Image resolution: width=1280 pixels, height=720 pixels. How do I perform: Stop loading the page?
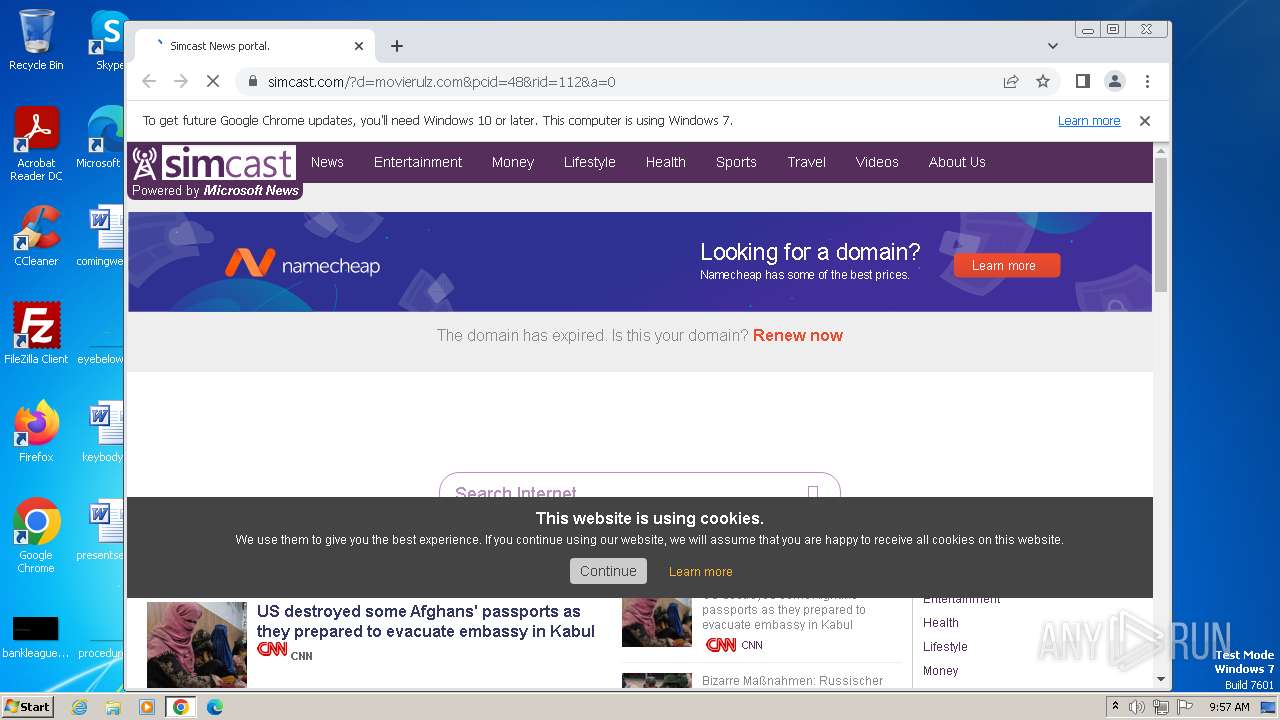click(213, 82)
